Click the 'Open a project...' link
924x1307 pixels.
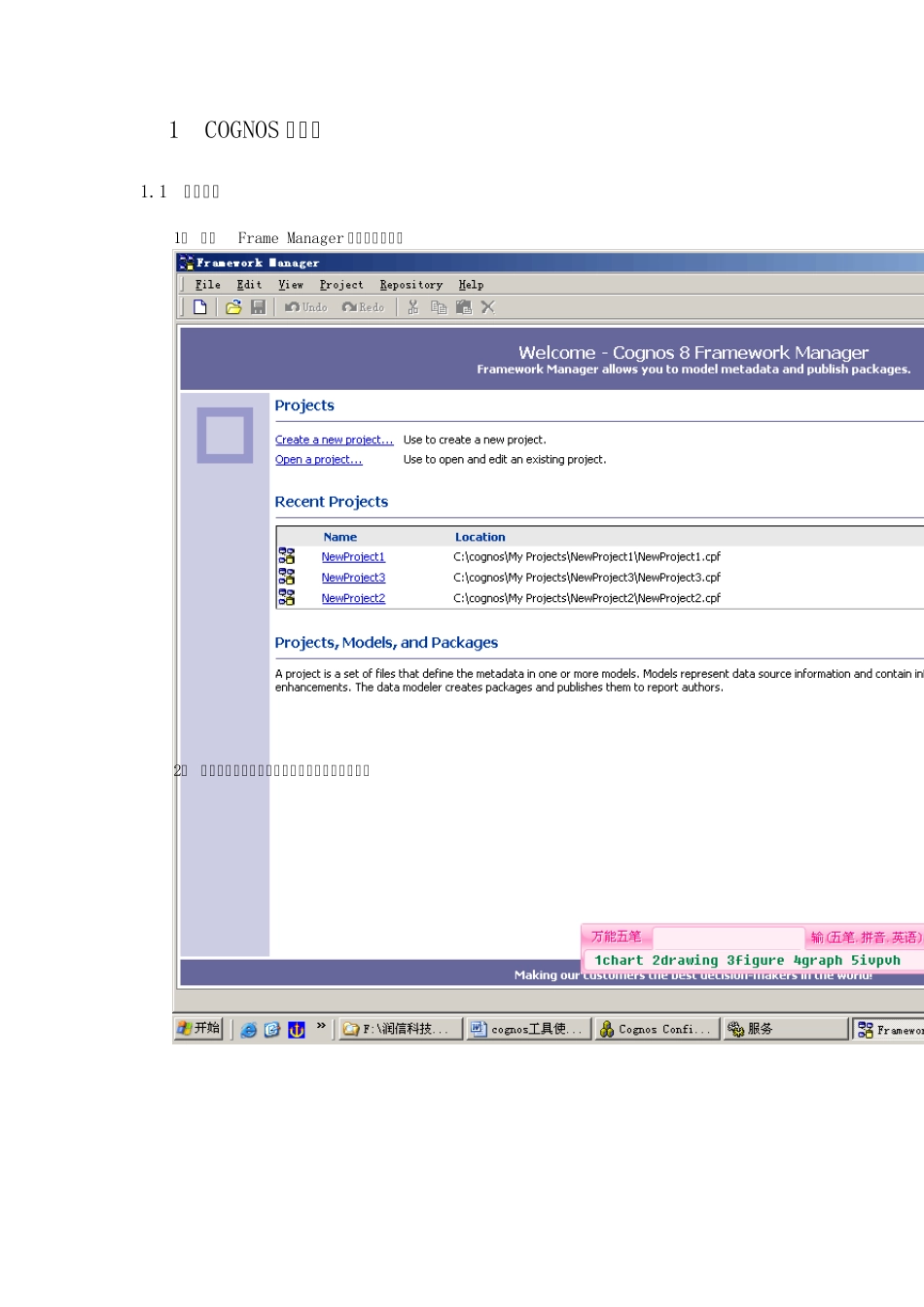[x=318, y=460]
